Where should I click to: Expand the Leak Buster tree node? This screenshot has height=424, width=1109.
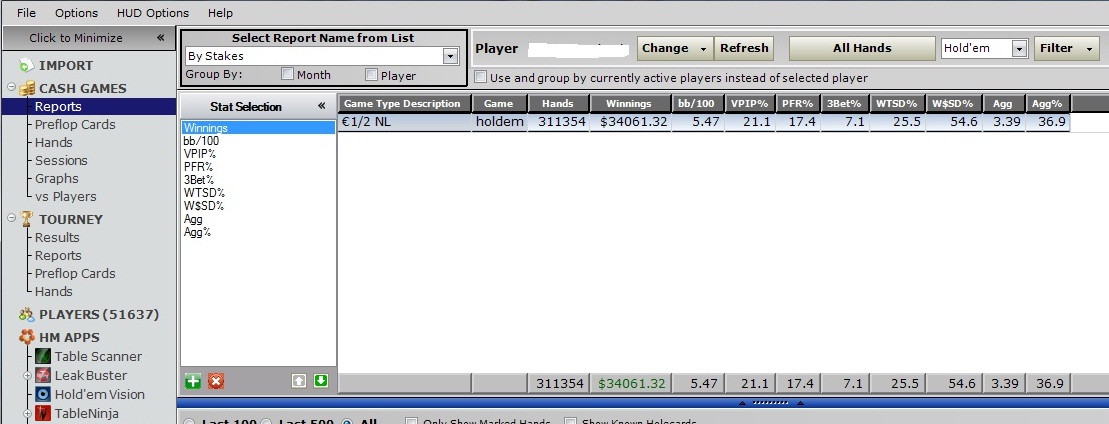point(28,375)
